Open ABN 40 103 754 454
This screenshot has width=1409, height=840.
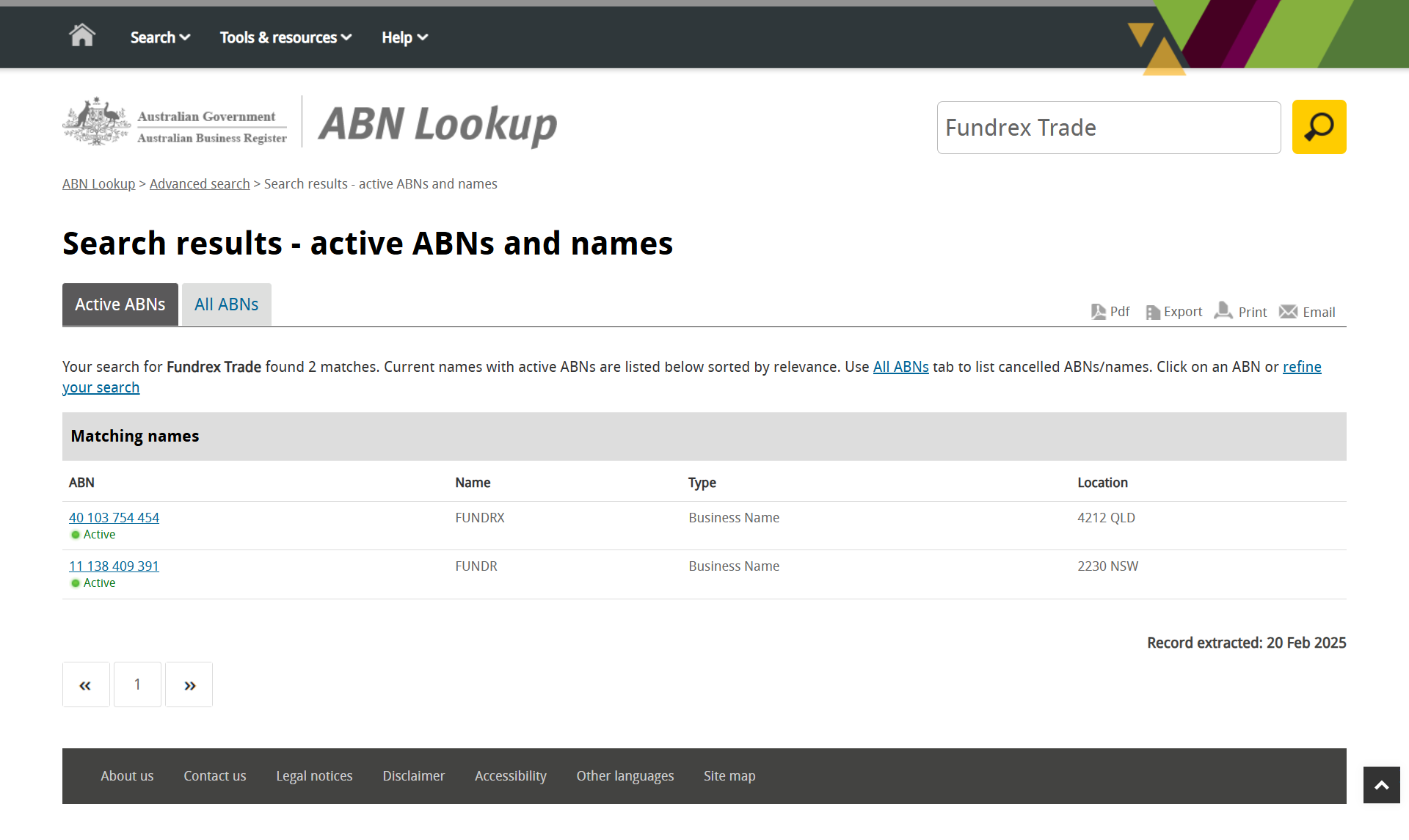114,518
